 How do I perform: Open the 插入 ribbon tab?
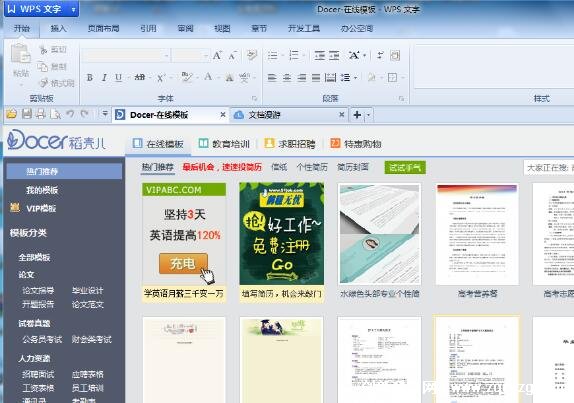pos(58,29)
